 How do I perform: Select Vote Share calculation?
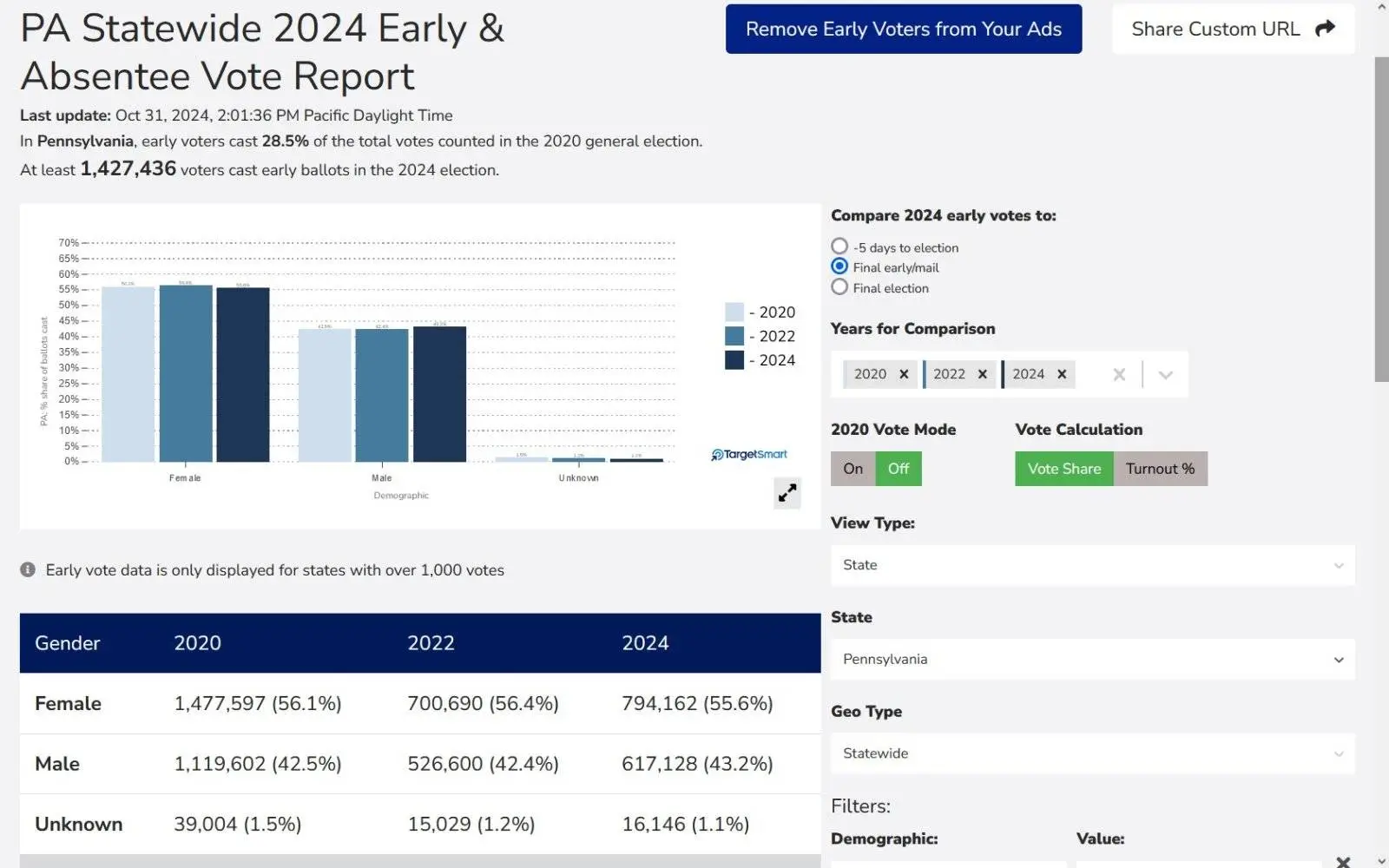coord(1063,469)
